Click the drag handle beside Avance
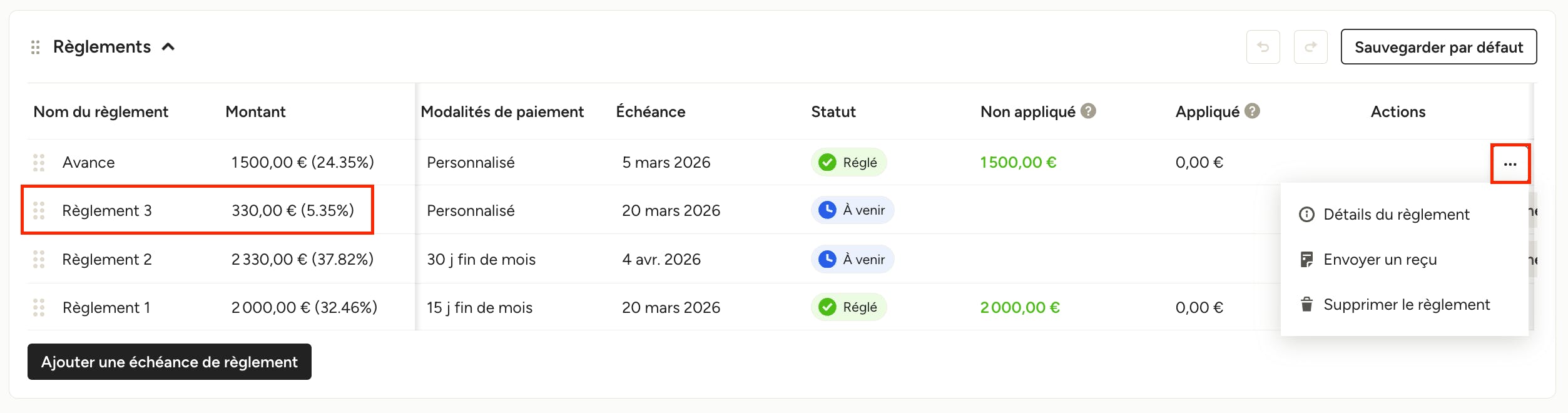The image size is (1568, 413). coord(39,163)
